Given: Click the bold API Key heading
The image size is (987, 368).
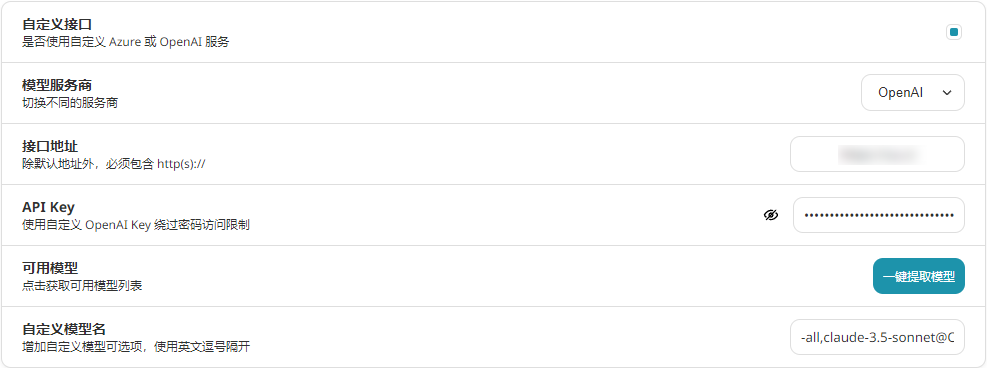Looking at the screenshot, I should 48,207.
